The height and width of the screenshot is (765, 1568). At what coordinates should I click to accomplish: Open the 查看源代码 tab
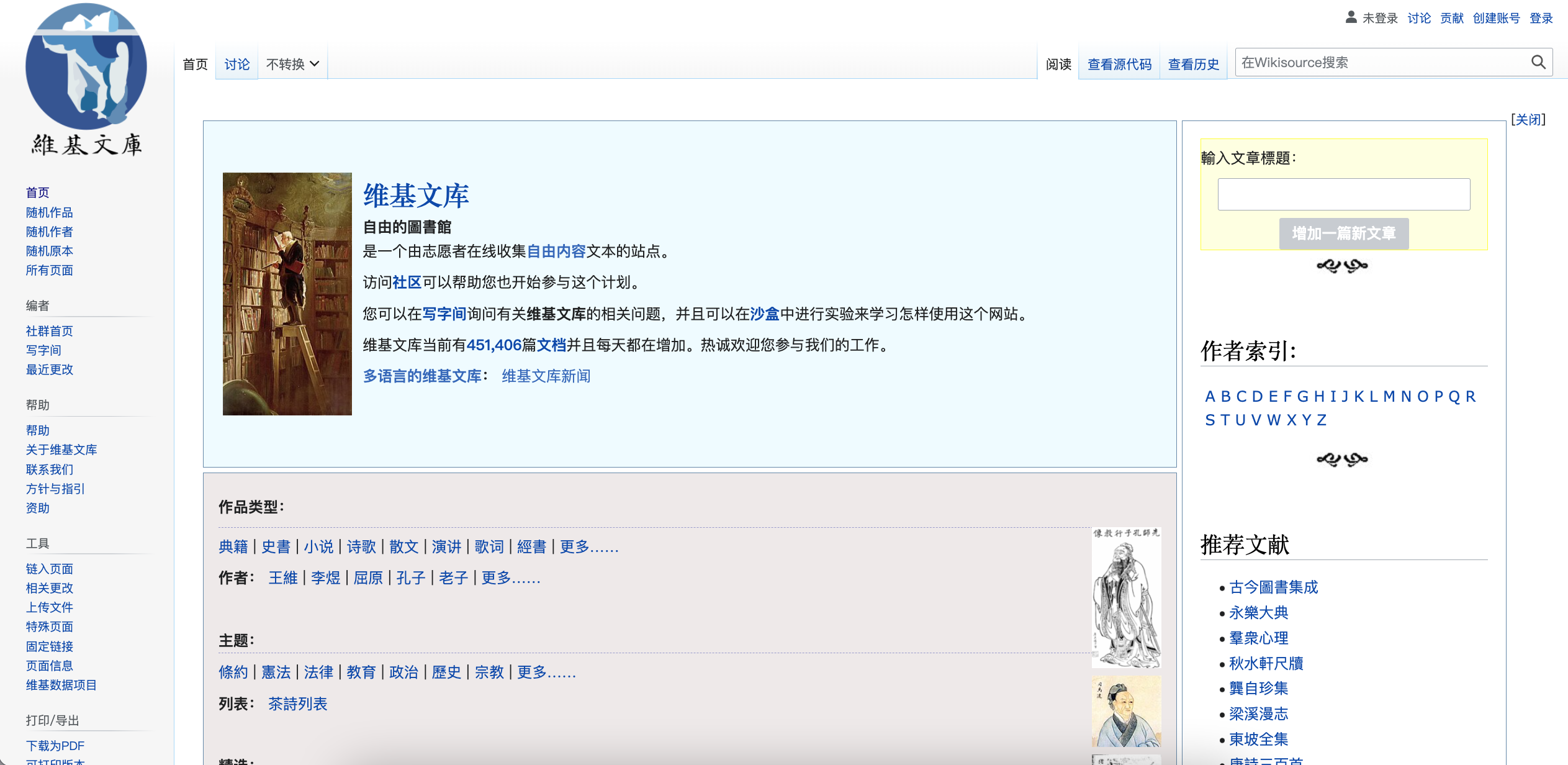point(1119,64)
